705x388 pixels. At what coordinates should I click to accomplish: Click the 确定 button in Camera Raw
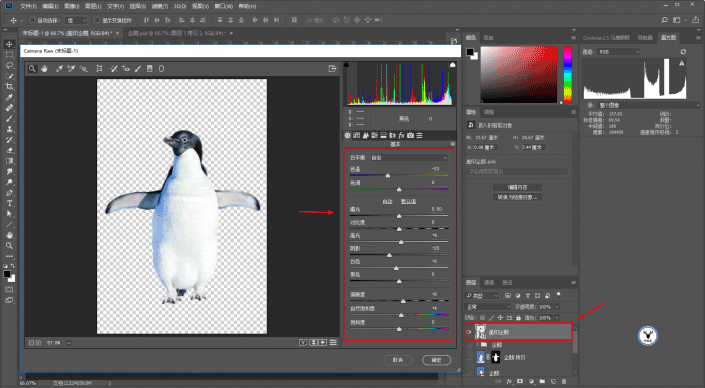[437, 360]
